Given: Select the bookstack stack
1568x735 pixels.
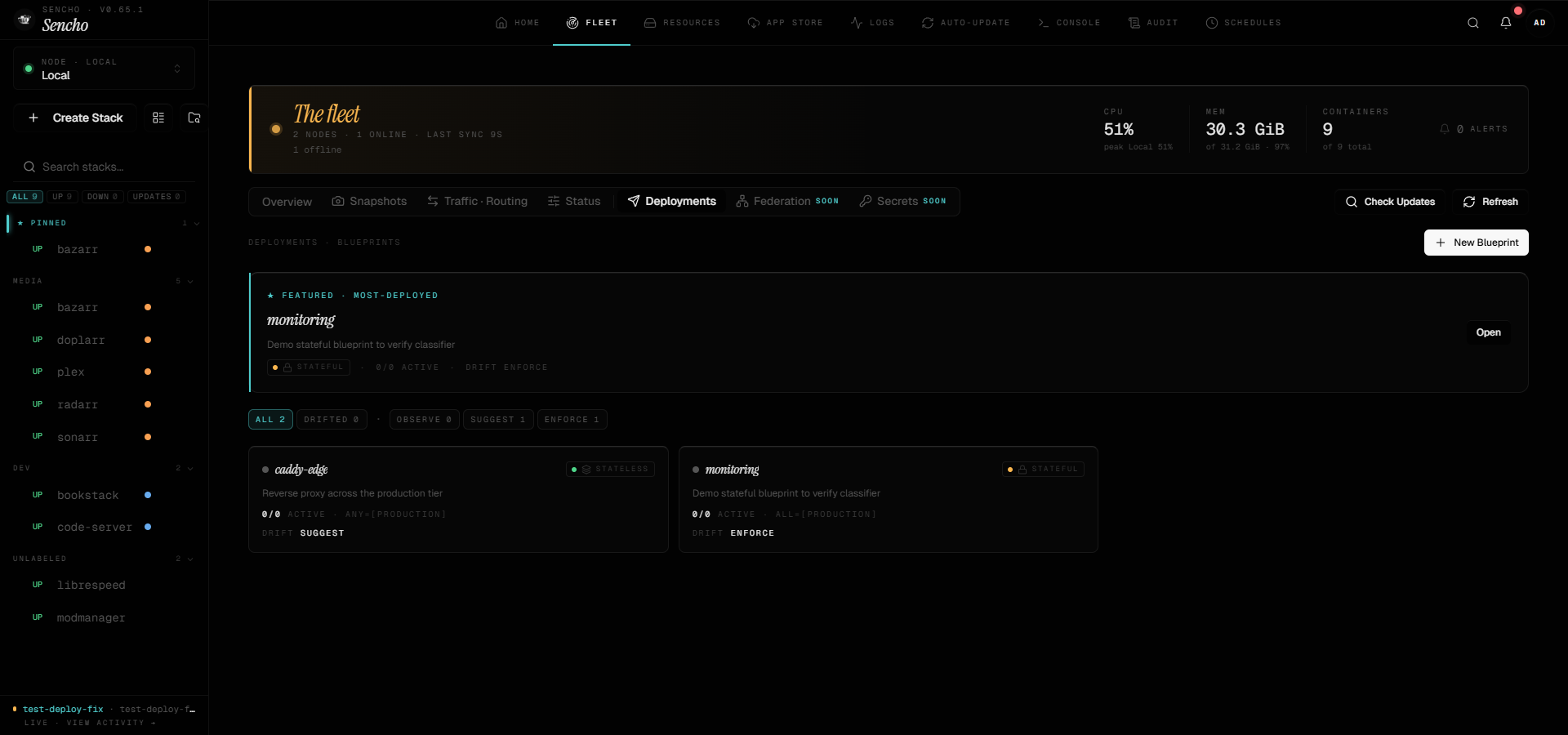Looking at the screenshot, I should pos(105,495).
